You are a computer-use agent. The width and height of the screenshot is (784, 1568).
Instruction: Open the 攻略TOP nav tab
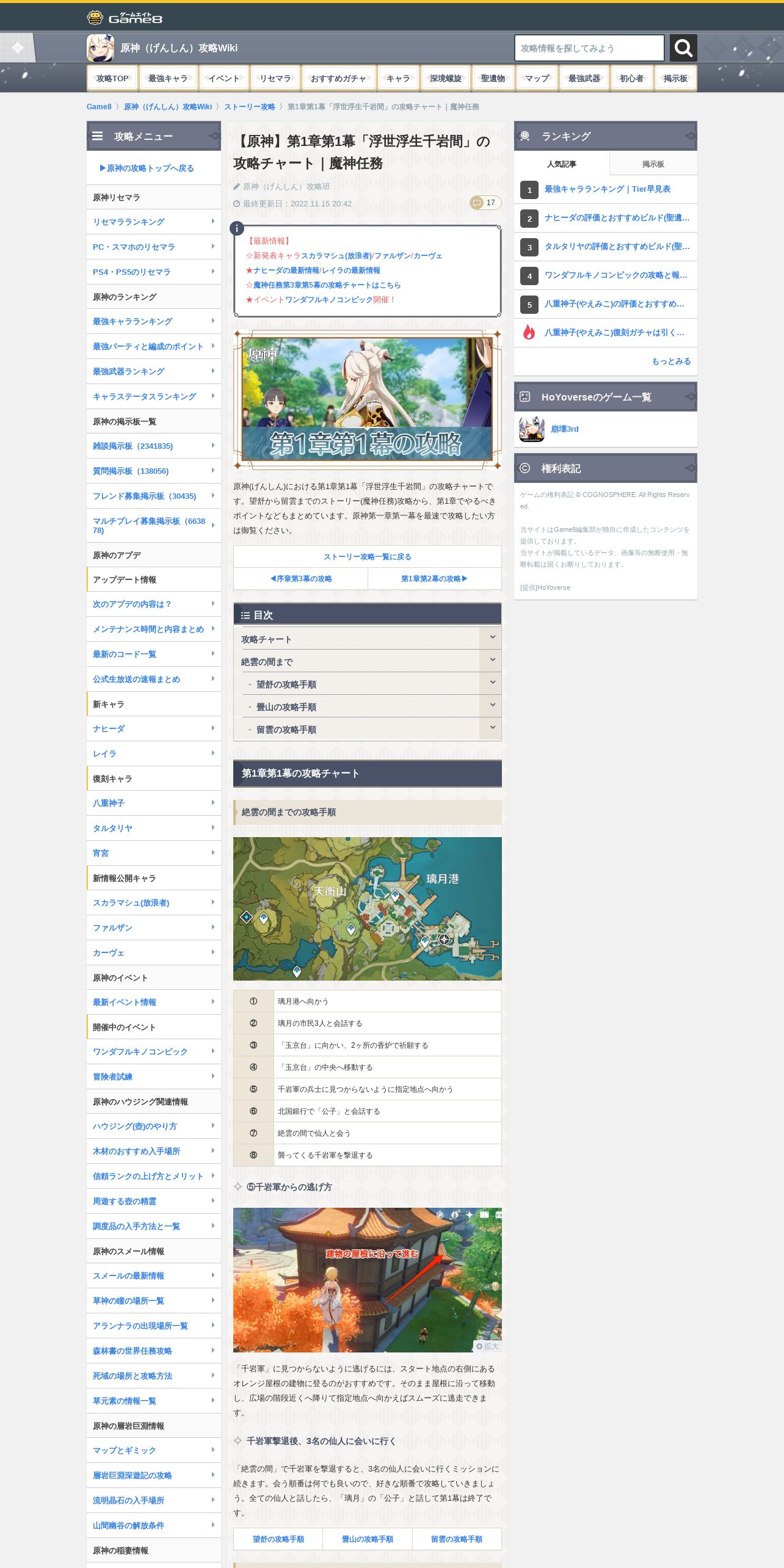click(112, 78)
